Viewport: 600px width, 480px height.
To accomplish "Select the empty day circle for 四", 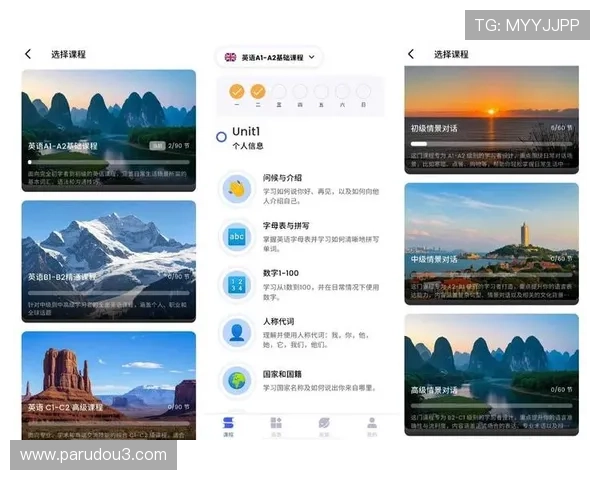I will pos(300,91).
